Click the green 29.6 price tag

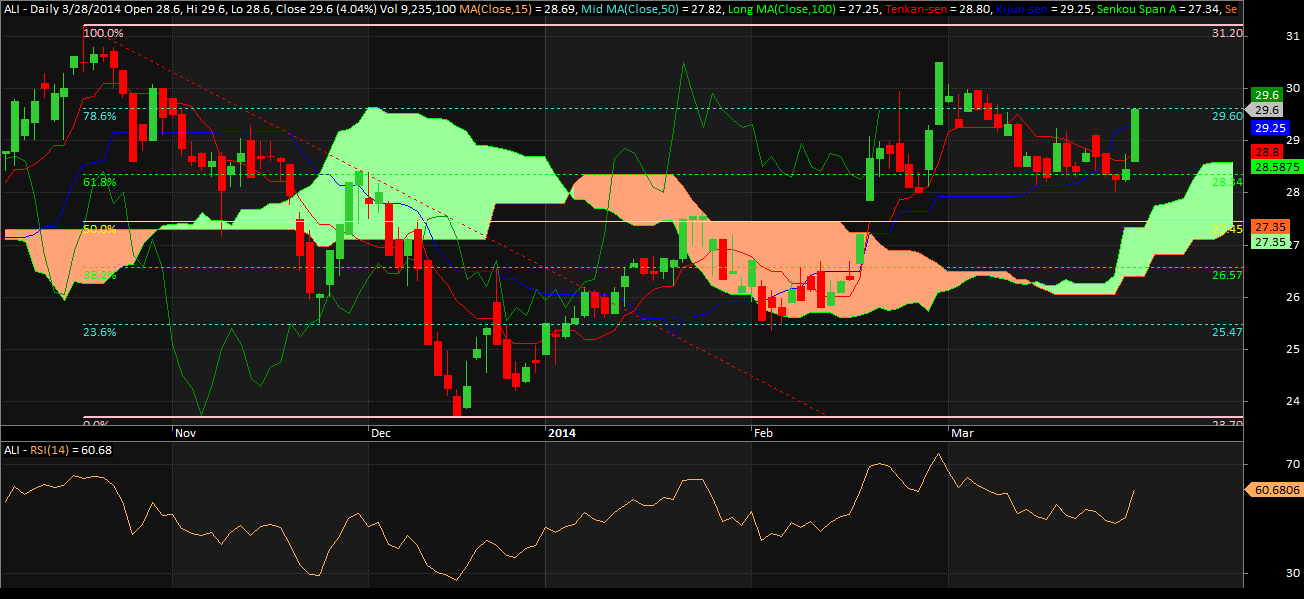click(1268, 94)
